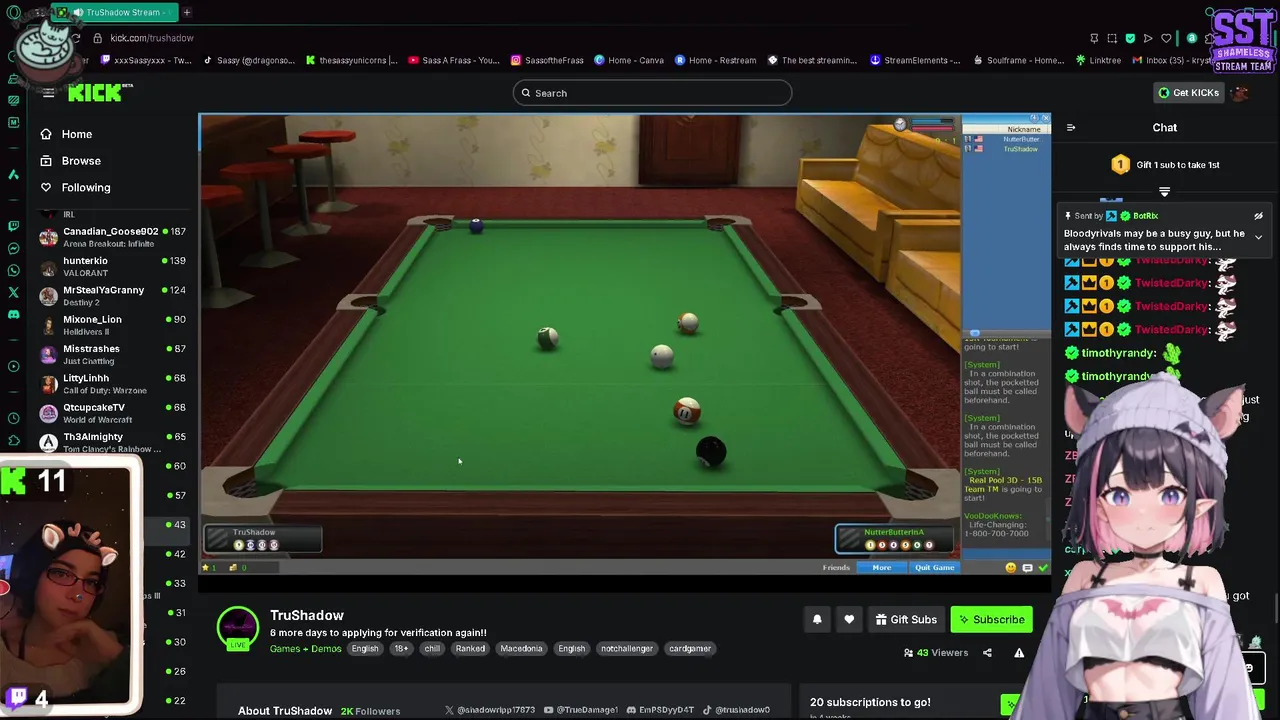Open the xxxSassyxxx Twitch bookmark
The image size is (1280, 720).
click(145, 60)
